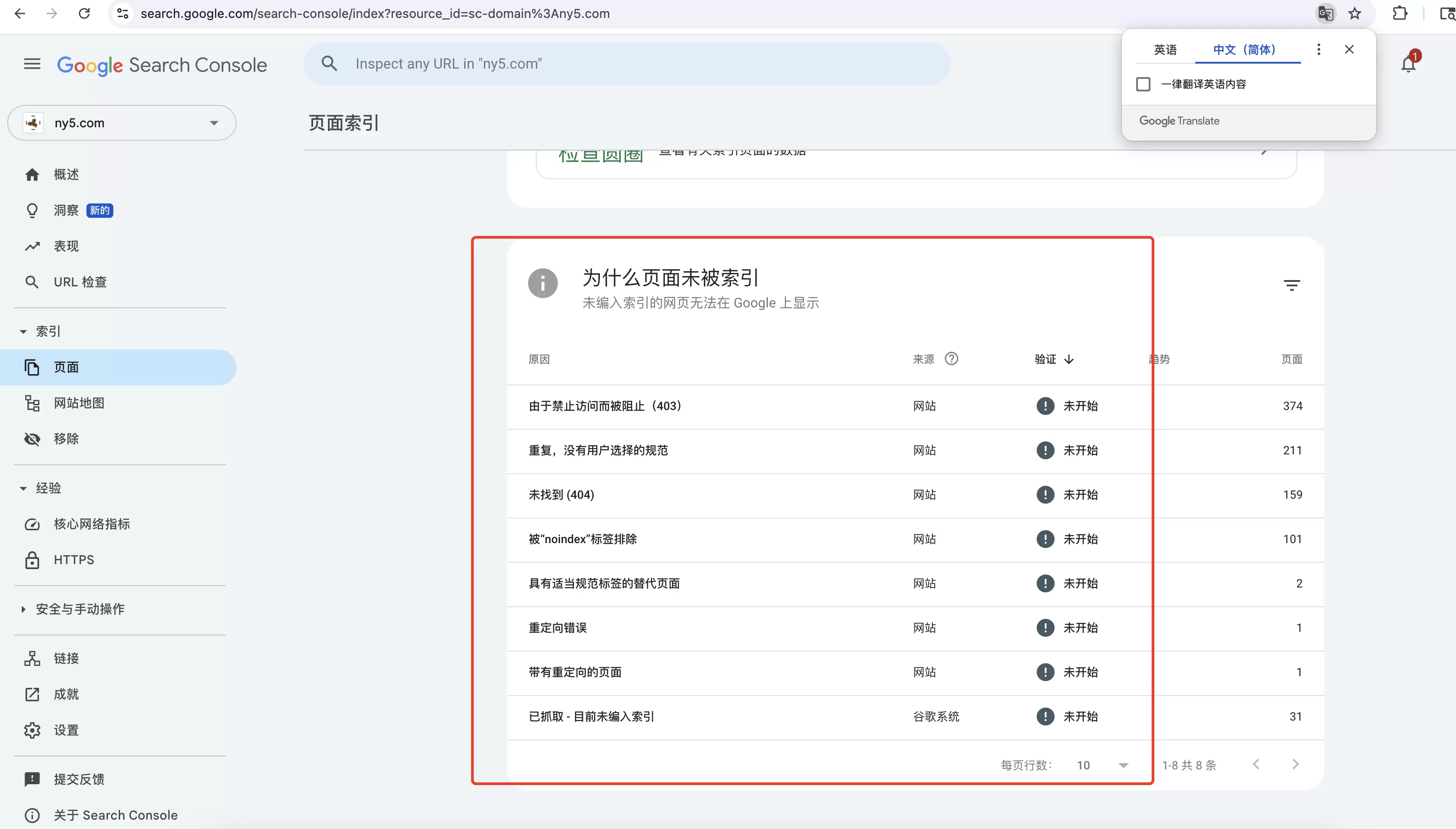The height and width of the screenshot is (829, 1456).
Task: Toggle 一律翻译英语内容 checkbox
Action: point(1143,84)
